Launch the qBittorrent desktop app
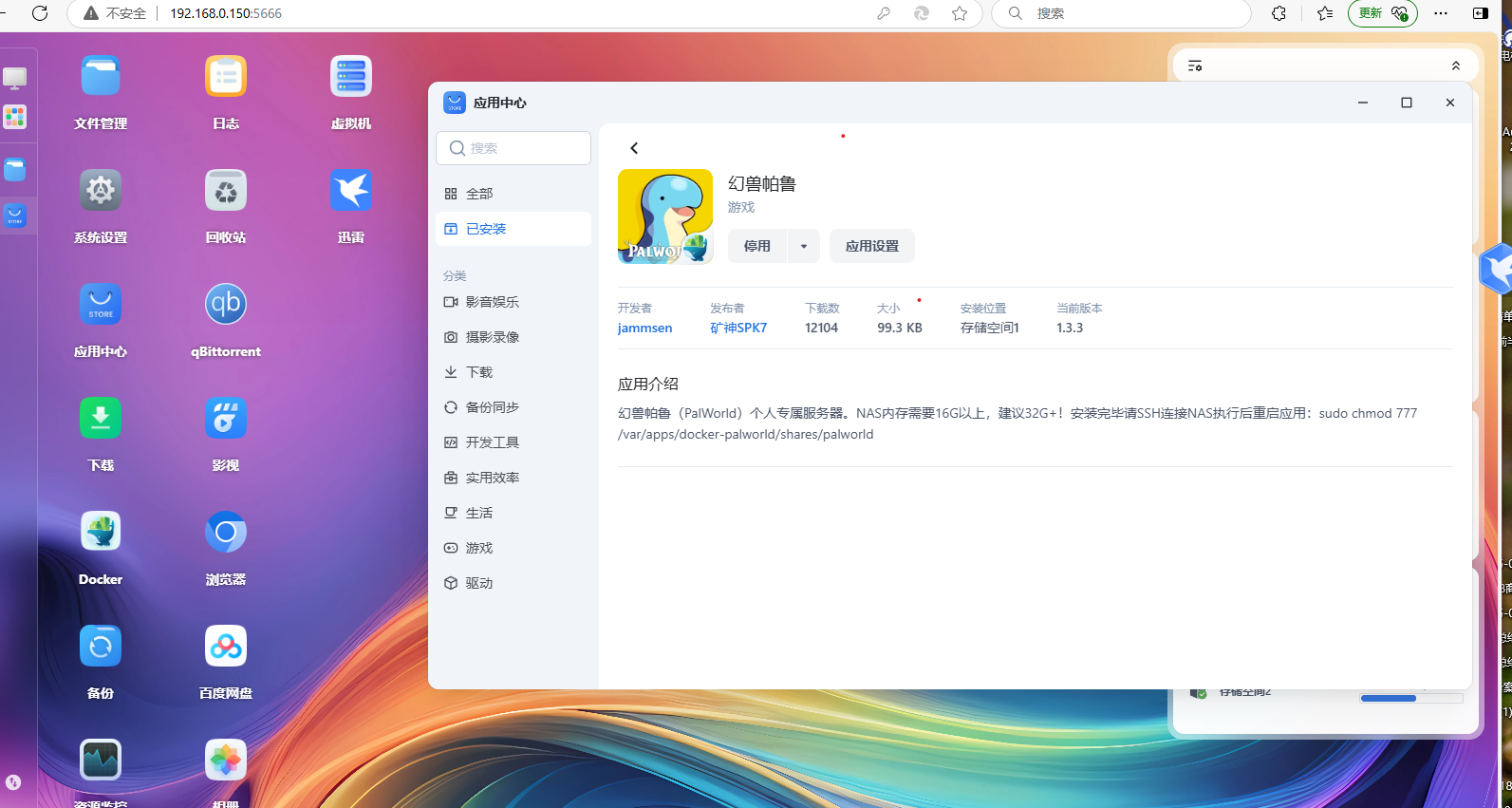 [226, 305]
